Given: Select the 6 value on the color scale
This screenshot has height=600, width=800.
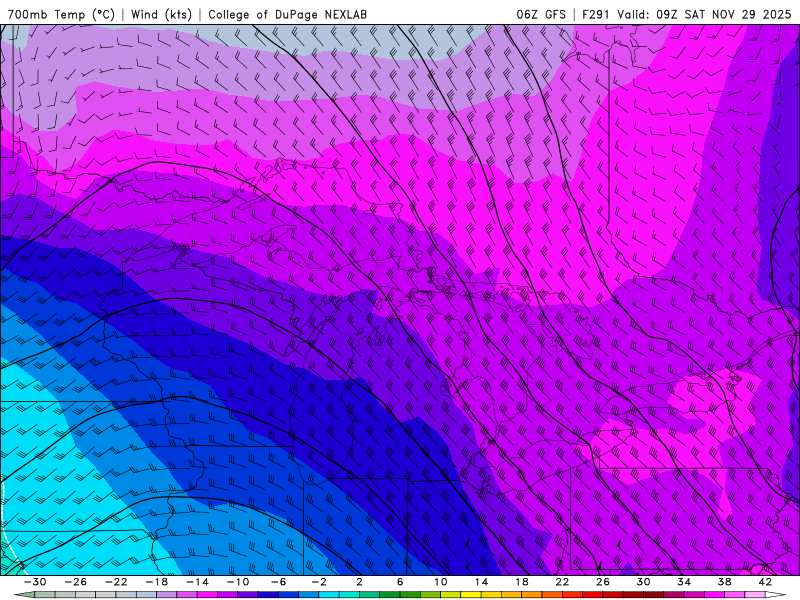Looking at the screenshot, I should coord(400,582).
